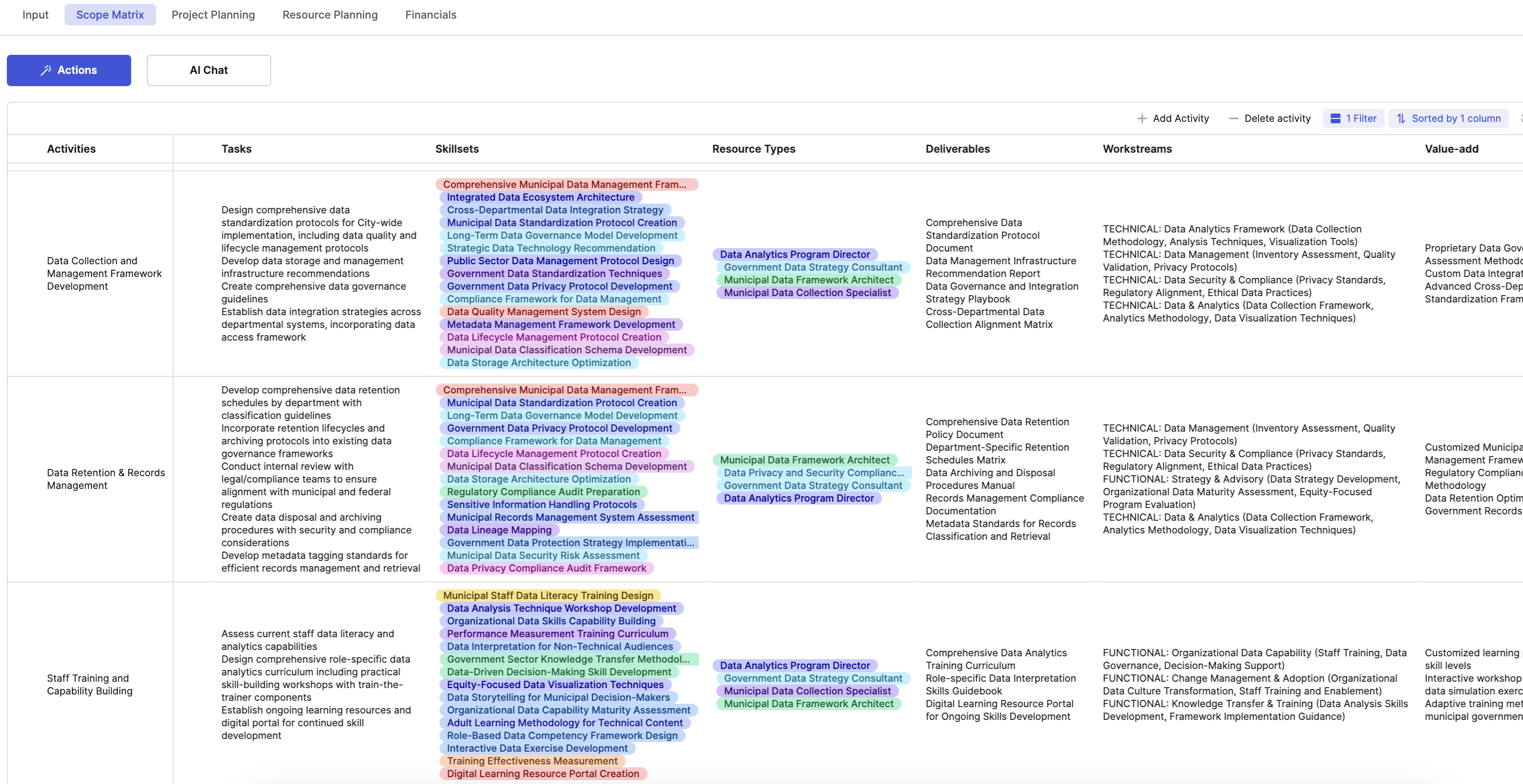Click the sort arrows icon
The width and height of the screenshot is (1523, 784).
(x=1401, y=118)
